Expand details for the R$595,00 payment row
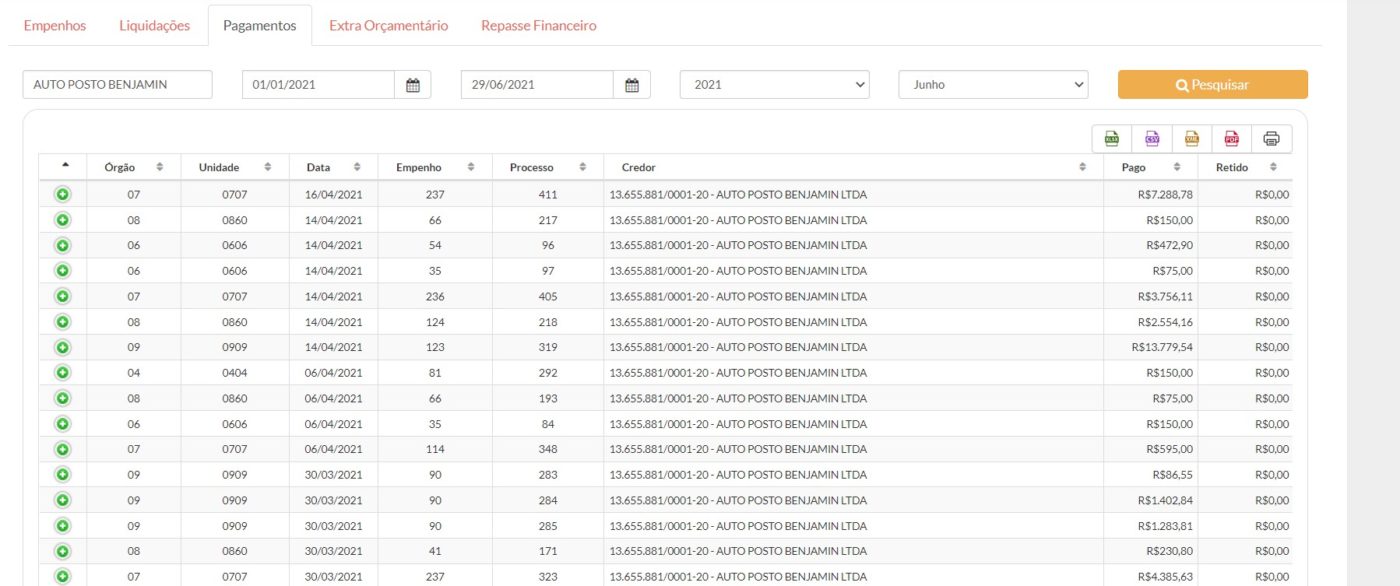 click(62, 449)
